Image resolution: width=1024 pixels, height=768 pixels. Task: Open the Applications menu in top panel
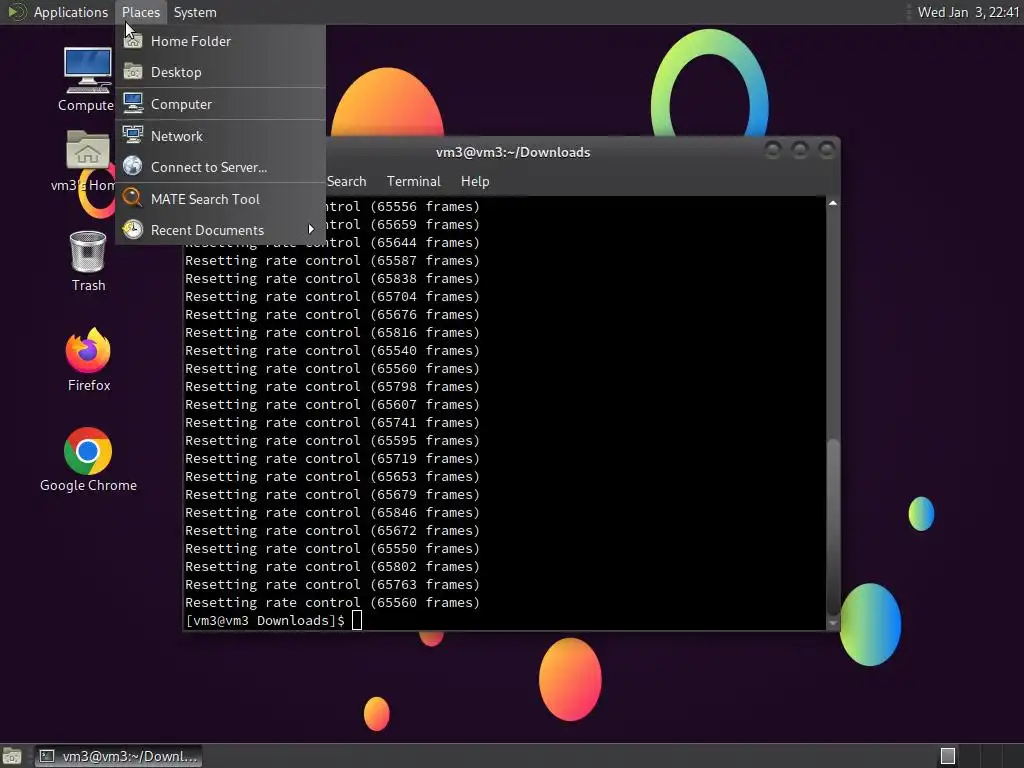(71, 12)
